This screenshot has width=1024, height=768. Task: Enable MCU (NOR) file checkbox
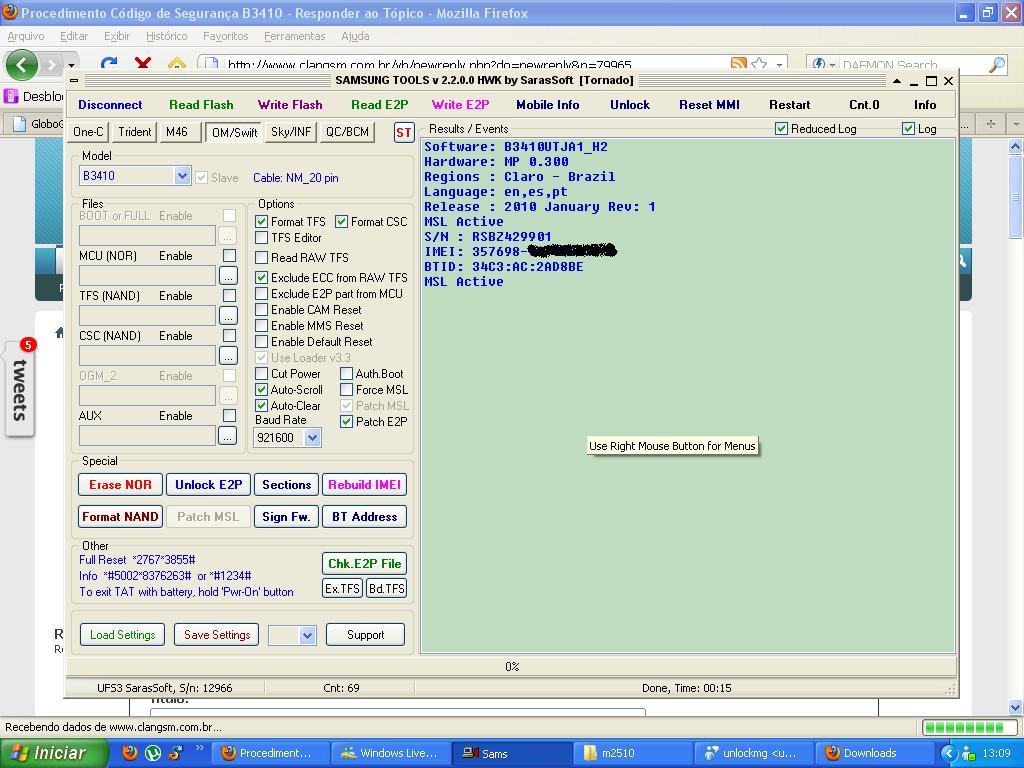coord(229,255)
